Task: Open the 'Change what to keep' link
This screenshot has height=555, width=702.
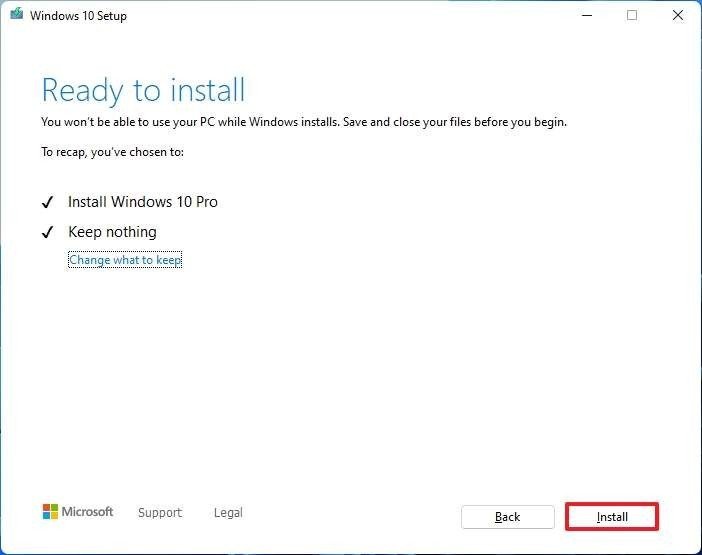Action: 125,260
